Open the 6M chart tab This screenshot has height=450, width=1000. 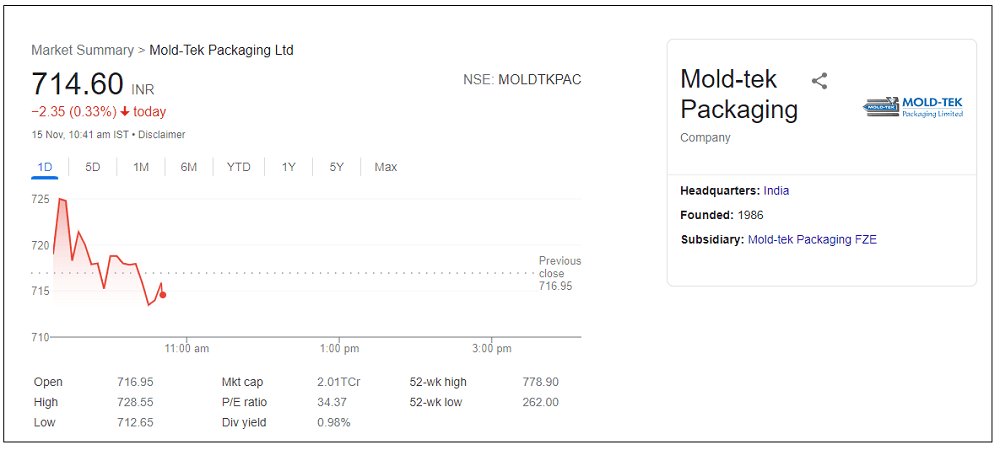pyautogui.click(x=189, y=167)
